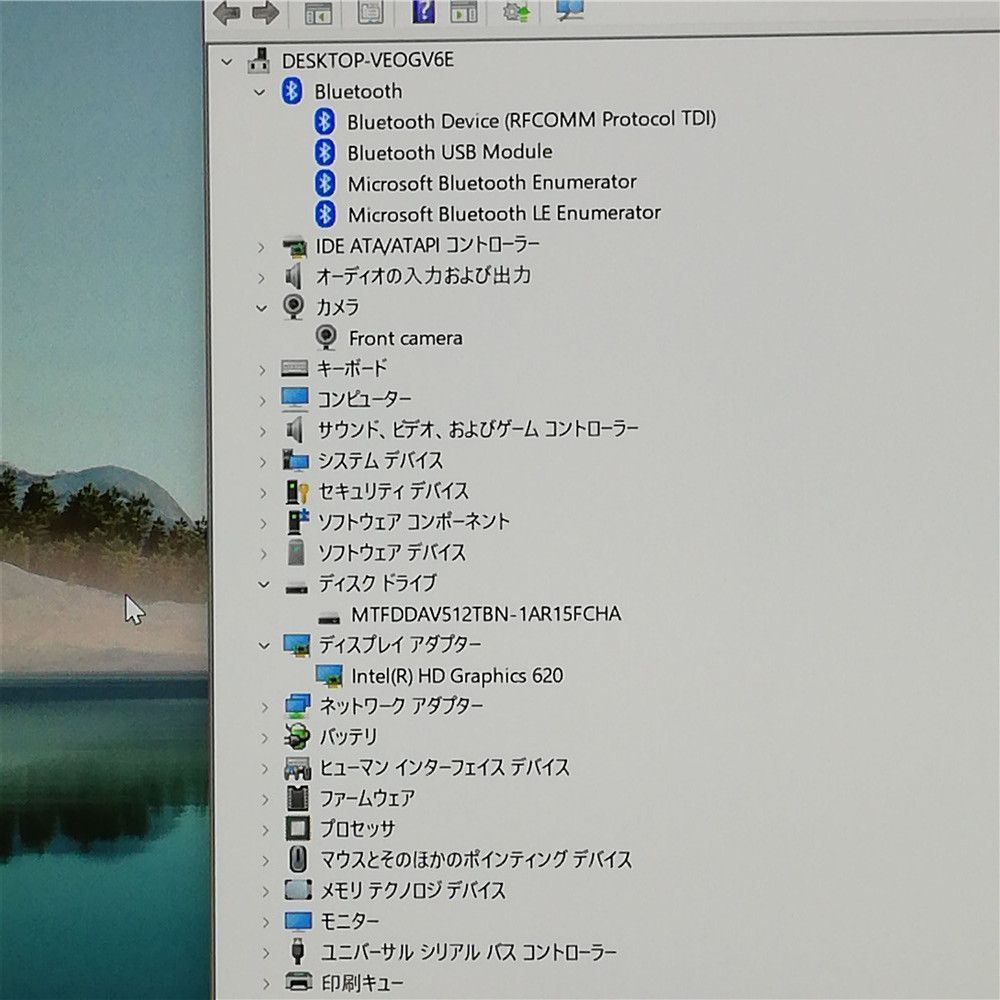The width and height of the screenshot is (1000, 1000).
Task: Click the blue Help toolbar icon
Action: tap(423, 12)
